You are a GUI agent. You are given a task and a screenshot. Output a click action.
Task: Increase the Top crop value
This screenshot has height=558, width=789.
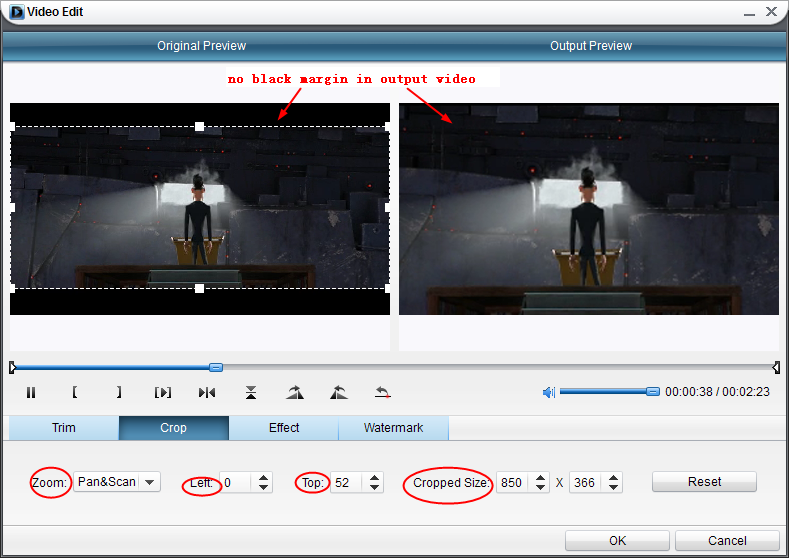pyautogui.click(x=374, y=477)
